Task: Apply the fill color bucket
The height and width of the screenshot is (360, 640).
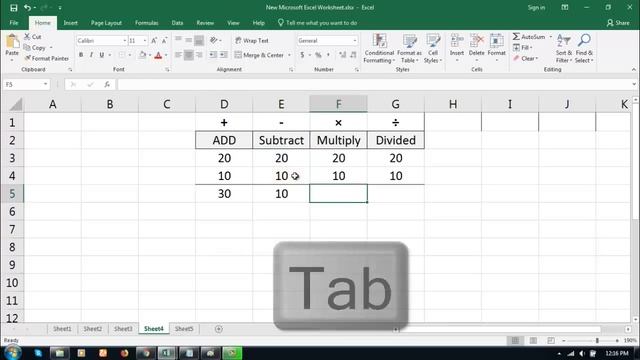Action: click(x=142, y=55)
